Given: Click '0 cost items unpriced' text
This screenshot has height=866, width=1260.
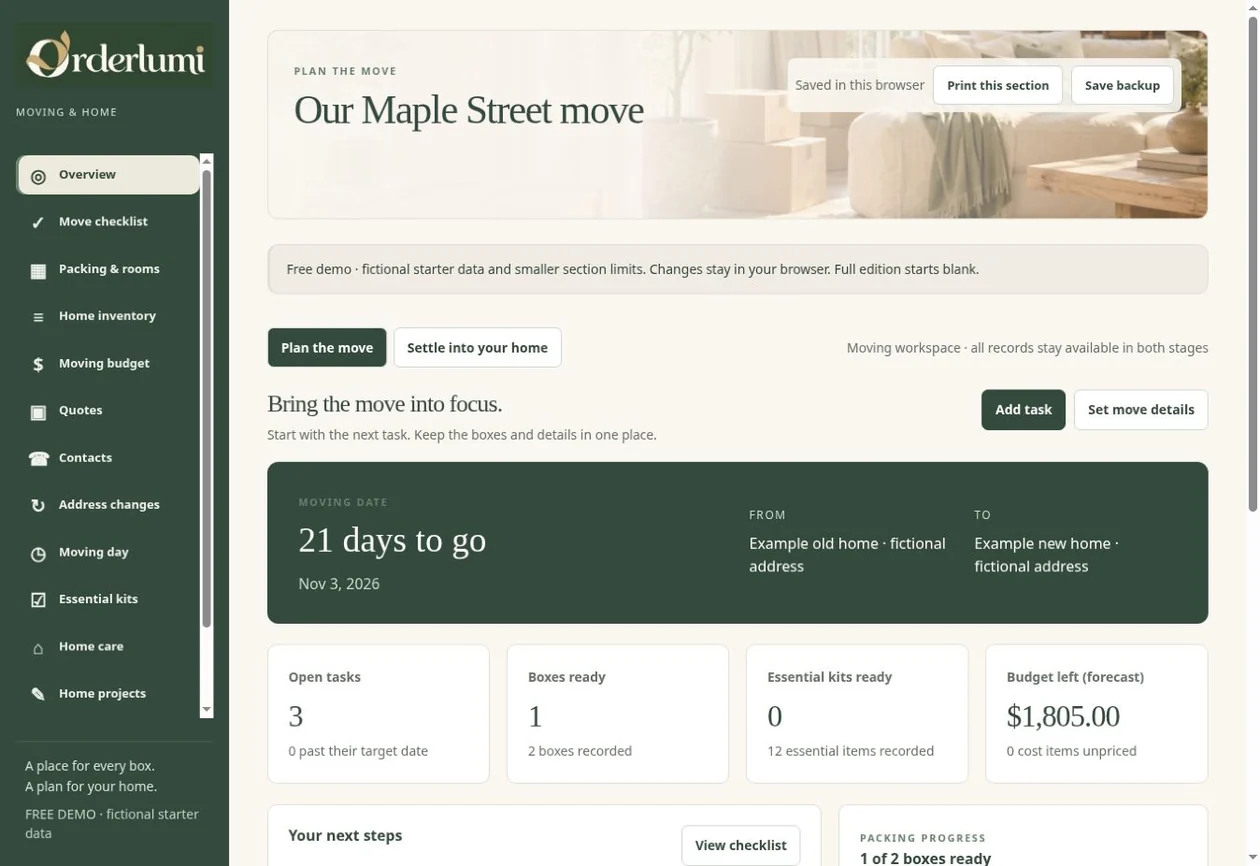Looking at the screenshot, I should coord(1071,751).
